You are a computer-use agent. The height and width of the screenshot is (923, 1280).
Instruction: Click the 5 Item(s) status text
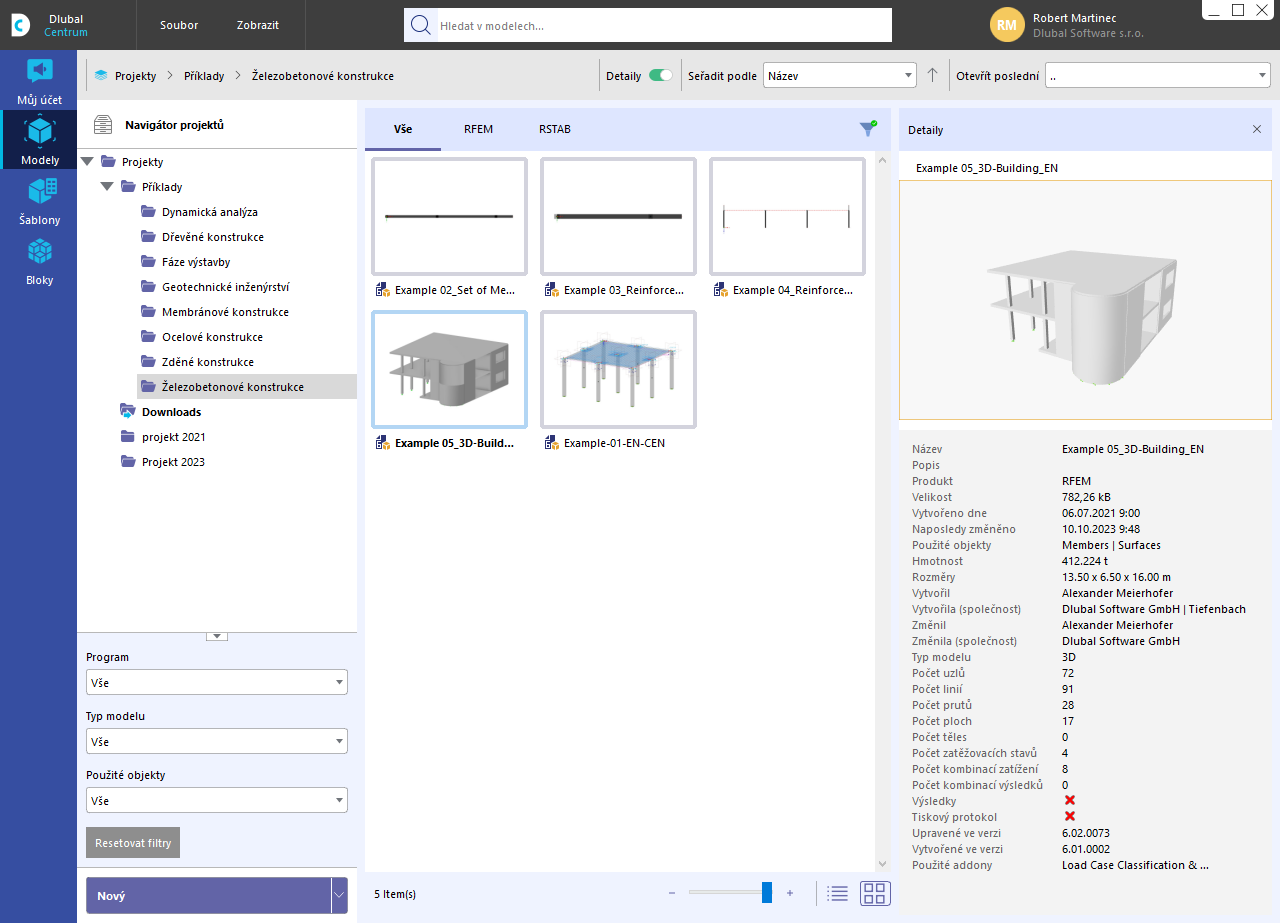tap(395, 894)
